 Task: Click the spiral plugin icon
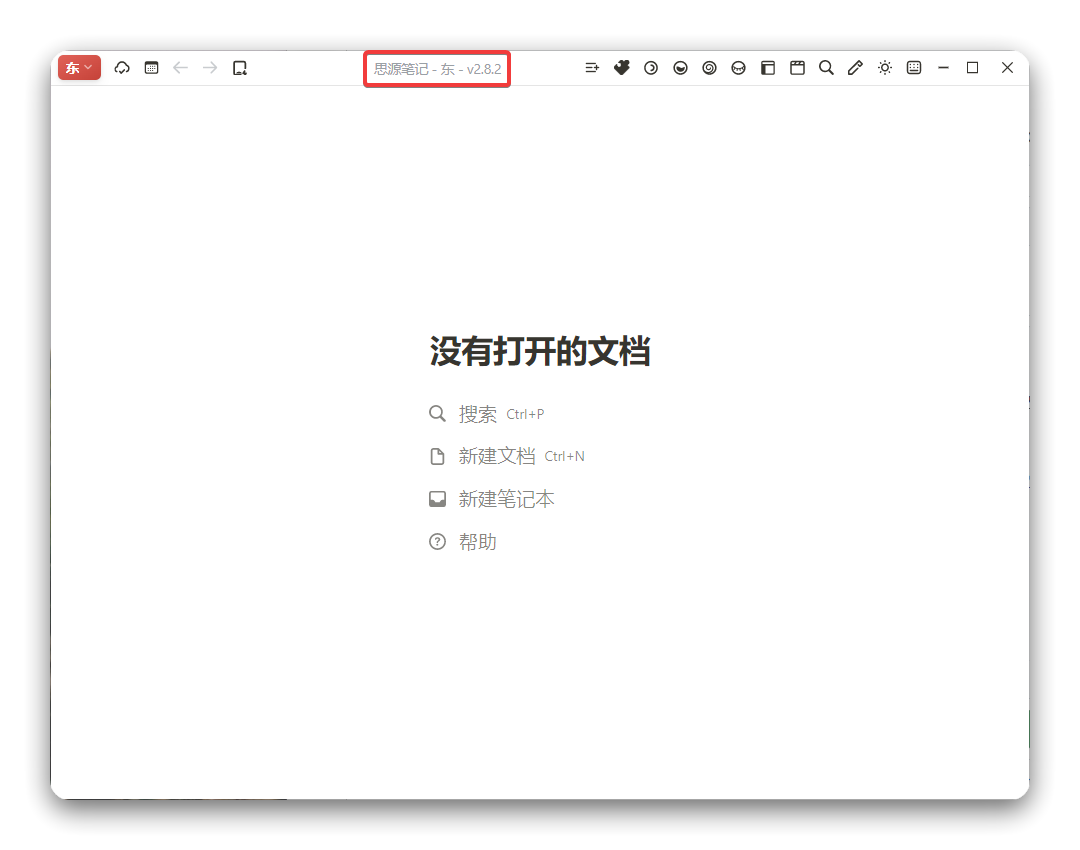pos(709,68)
